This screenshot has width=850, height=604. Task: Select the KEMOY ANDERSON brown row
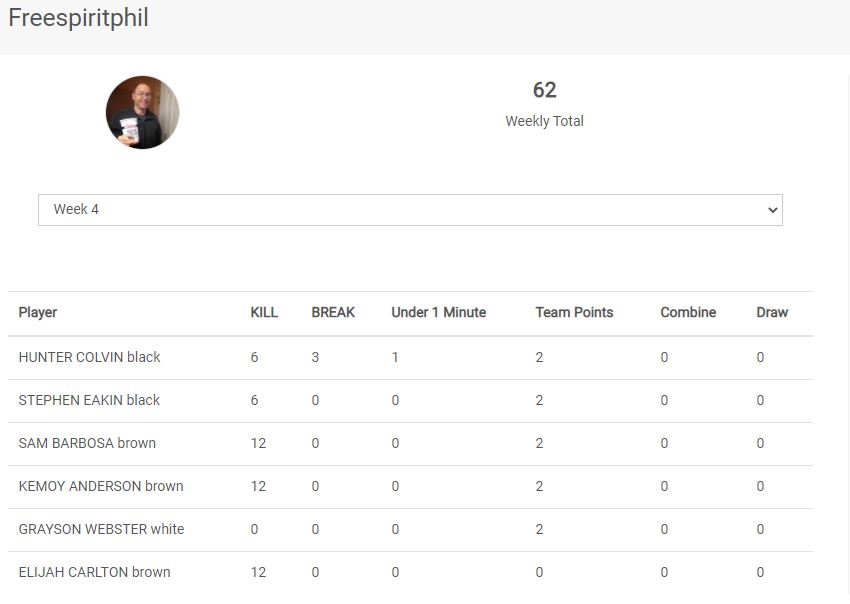click(x=101, y=486)
